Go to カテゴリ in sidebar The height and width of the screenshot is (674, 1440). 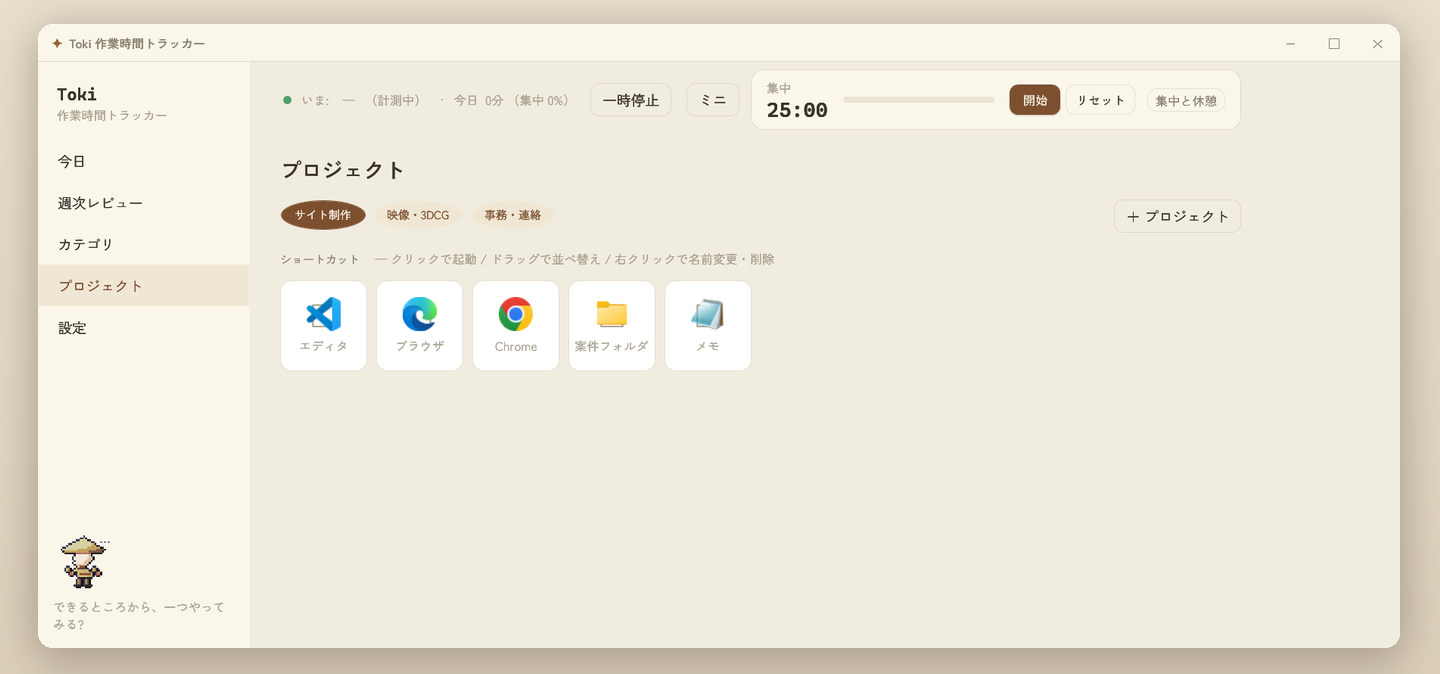[144, 244]
